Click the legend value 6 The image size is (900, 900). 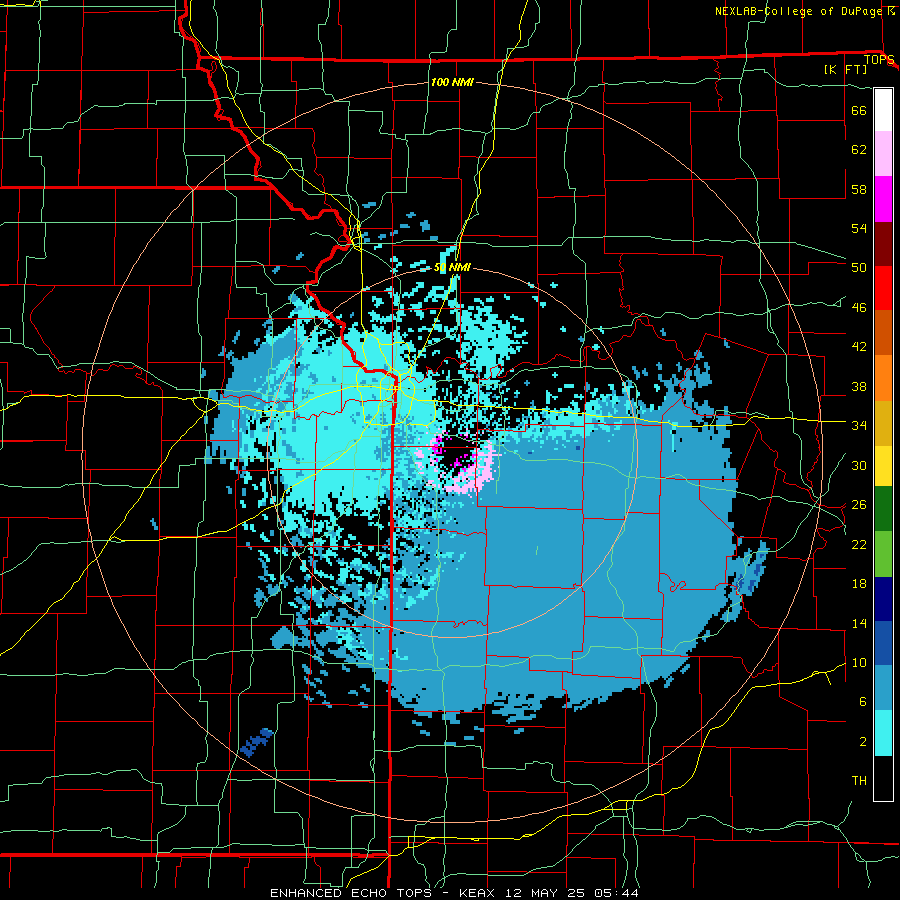[x=863, y=702]
